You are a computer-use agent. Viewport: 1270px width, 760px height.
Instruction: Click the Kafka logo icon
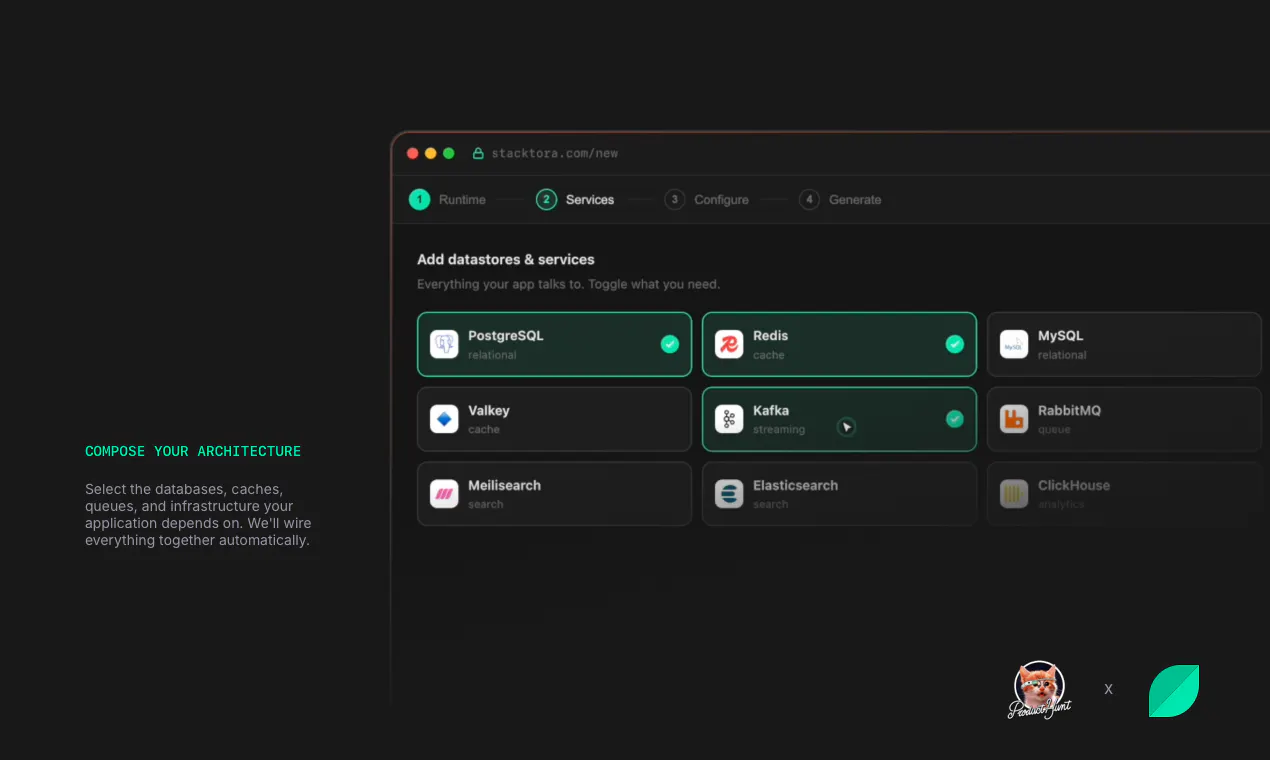(x=729, y=419)
